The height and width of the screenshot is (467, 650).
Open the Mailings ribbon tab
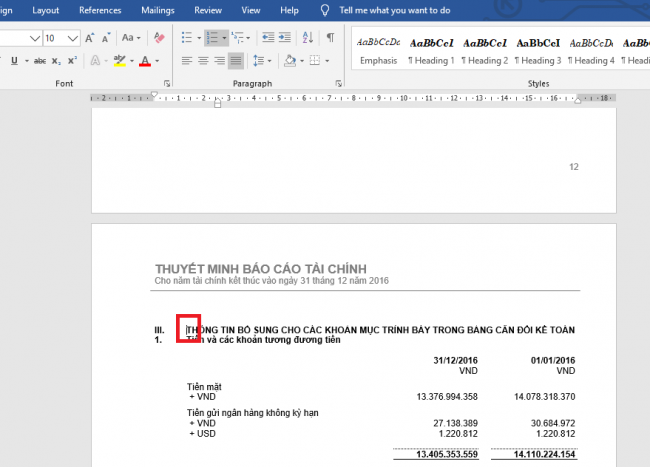[157, 10]
